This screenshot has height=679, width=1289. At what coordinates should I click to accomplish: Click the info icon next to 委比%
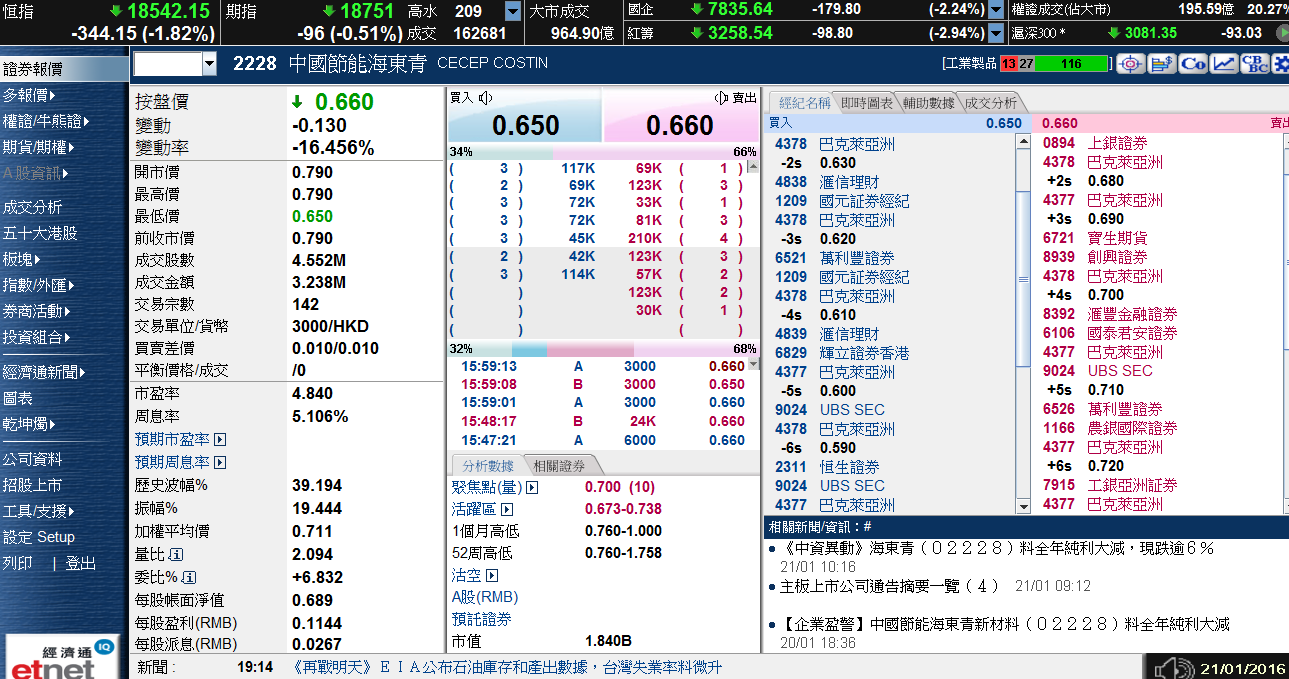(190, 577)
